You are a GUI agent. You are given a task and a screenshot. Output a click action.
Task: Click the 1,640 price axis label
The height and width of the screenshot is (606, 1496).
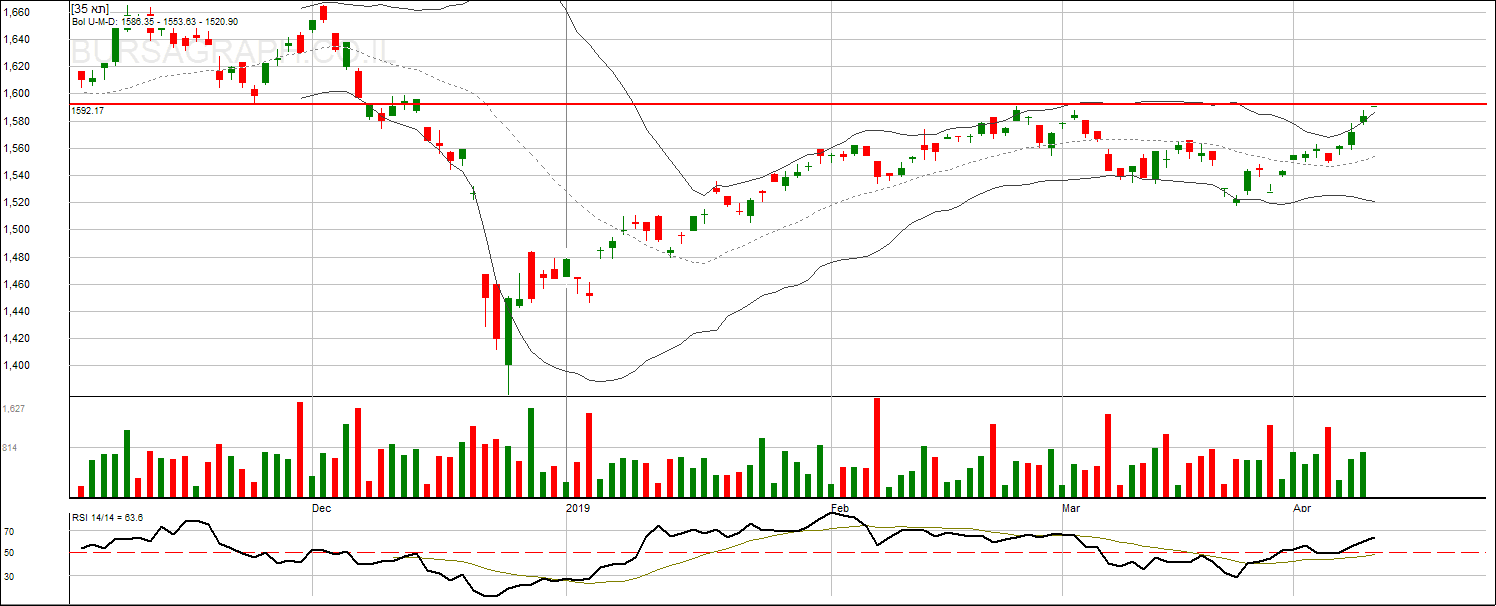(16, 39)
